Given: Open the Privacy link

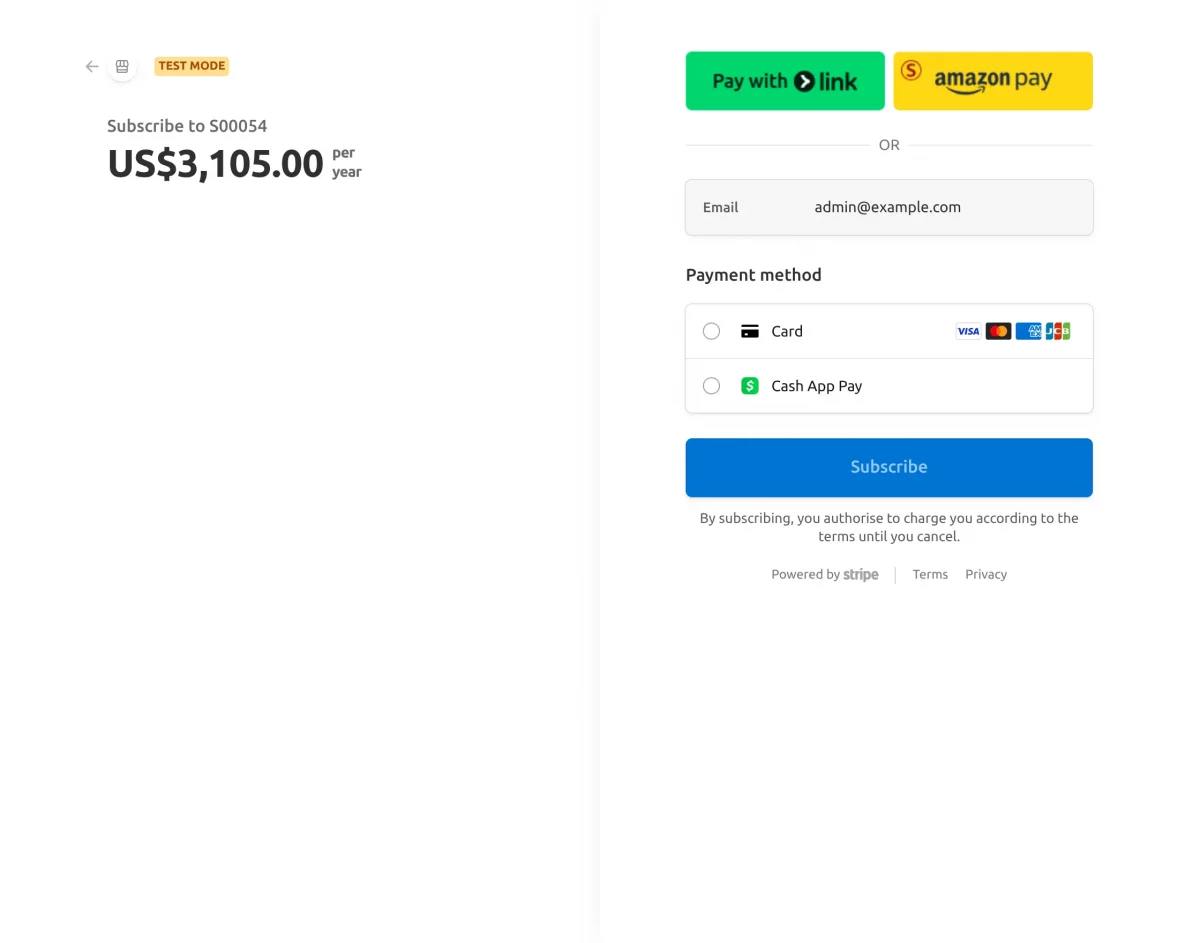Looking at the screenshot, I should pyautogui.click(x=986, y=574).
